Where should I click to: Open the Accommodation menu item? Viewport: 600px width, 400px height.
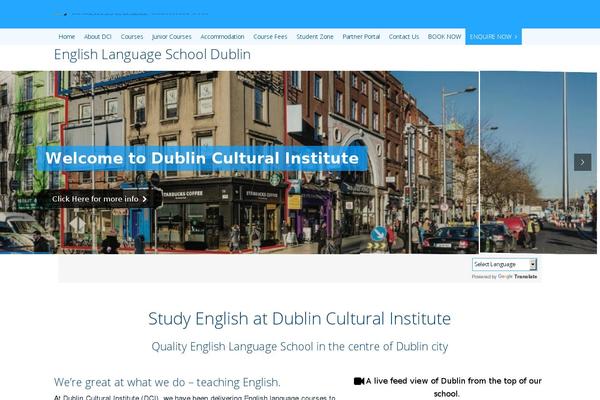(222, 37)
